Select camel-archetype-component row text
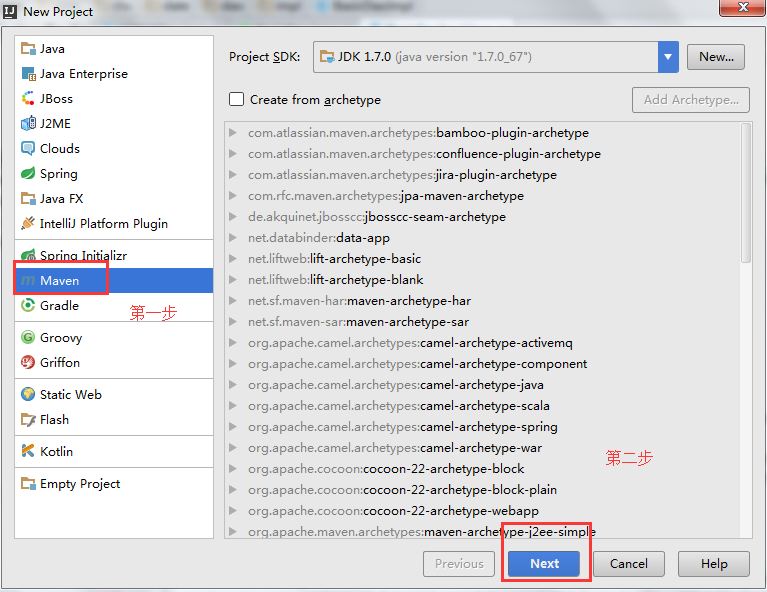767x592 pixels. (x=417, y=364)
